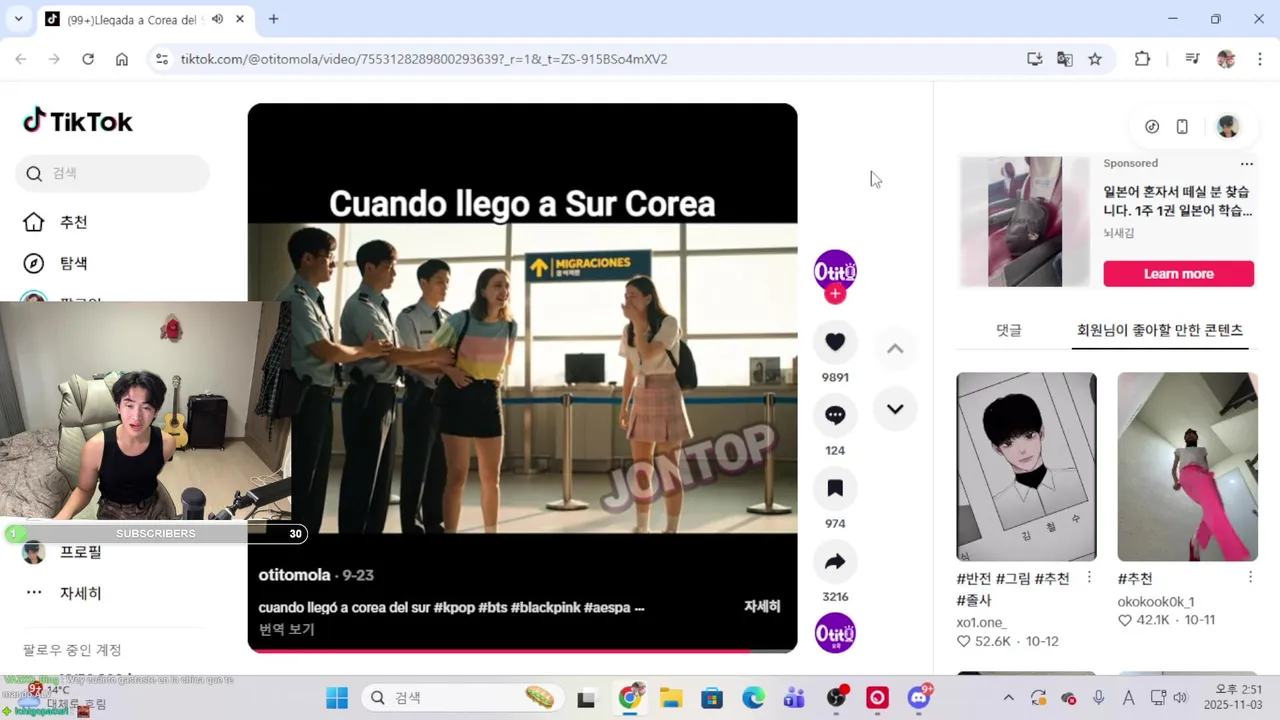Expand video description with 자세히
Image resolution: width=1280 pixels, height=720 pixels.
tap(762, 606)
